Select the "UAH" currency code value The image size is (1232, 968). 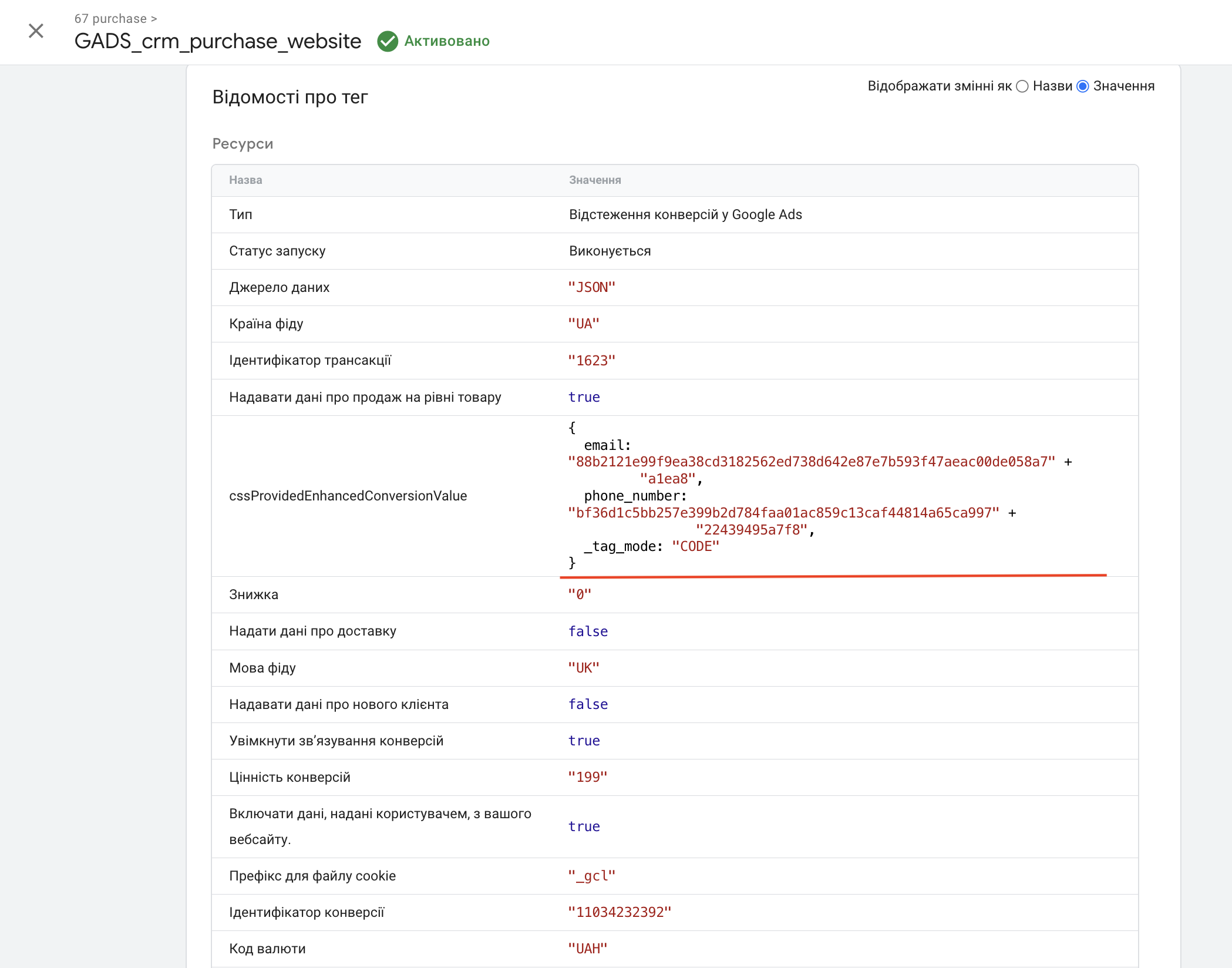coord(588,949)
